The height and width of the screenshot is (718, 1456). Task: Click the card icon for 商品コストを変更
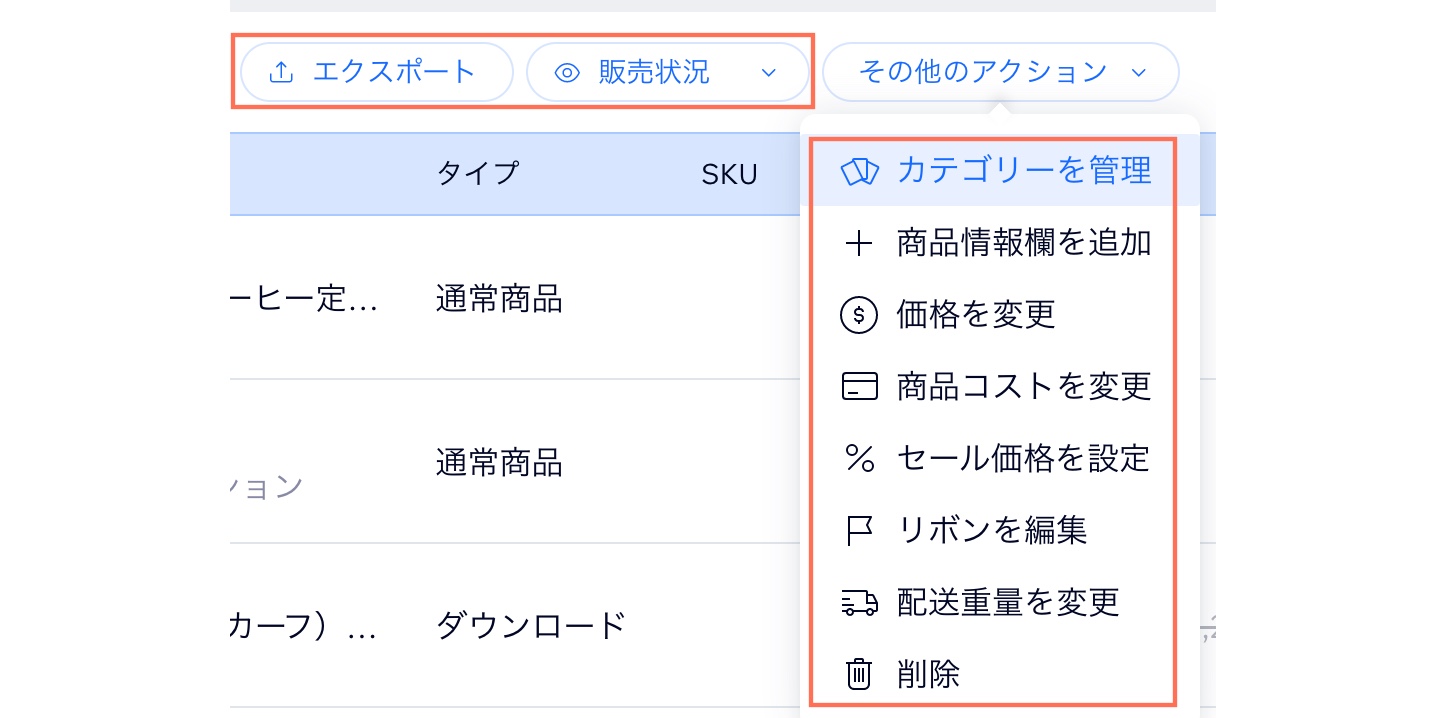pos(859,386)
